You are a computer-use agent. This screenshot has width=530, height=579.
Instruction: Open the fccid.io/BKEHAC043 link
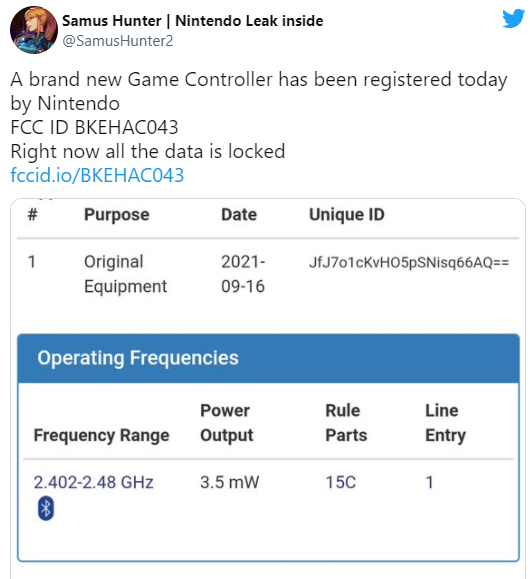click(97, 175)
